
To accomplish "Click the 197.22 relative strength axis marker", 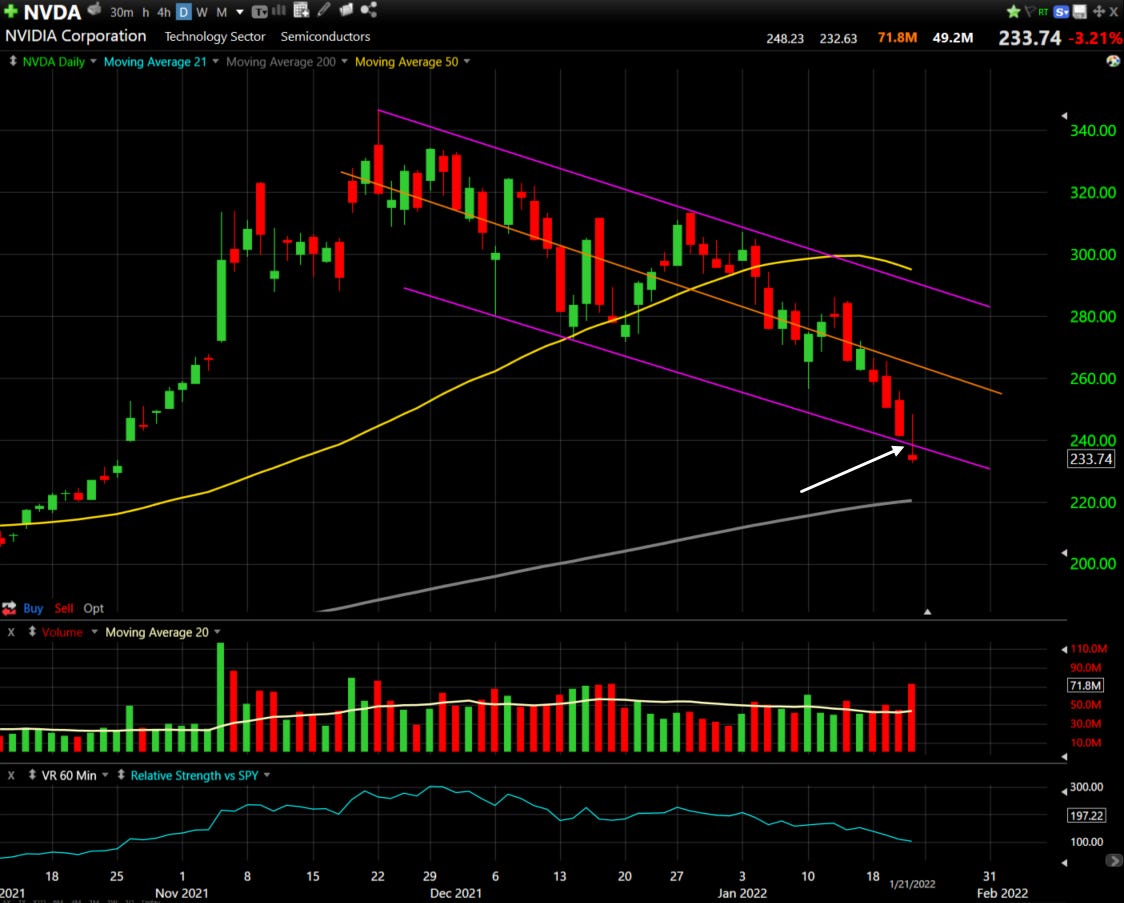I will (1087, 816).
